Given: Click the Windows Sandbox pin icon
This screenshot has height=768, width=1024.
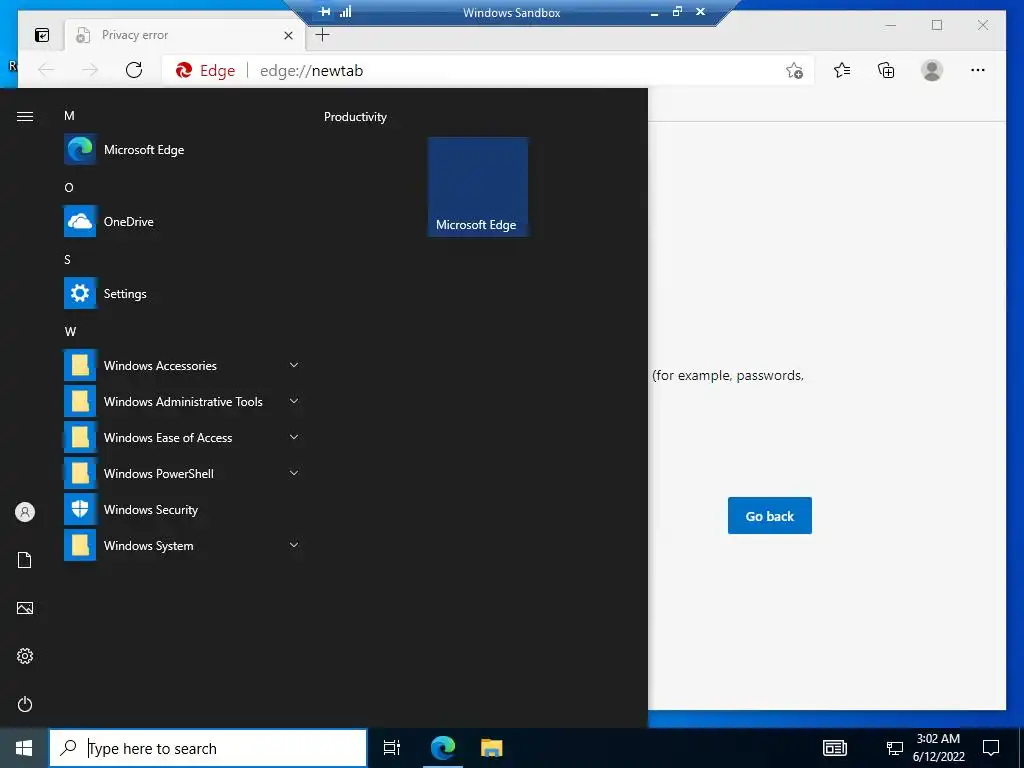Looking at the screenshot, I should point(325,12).
